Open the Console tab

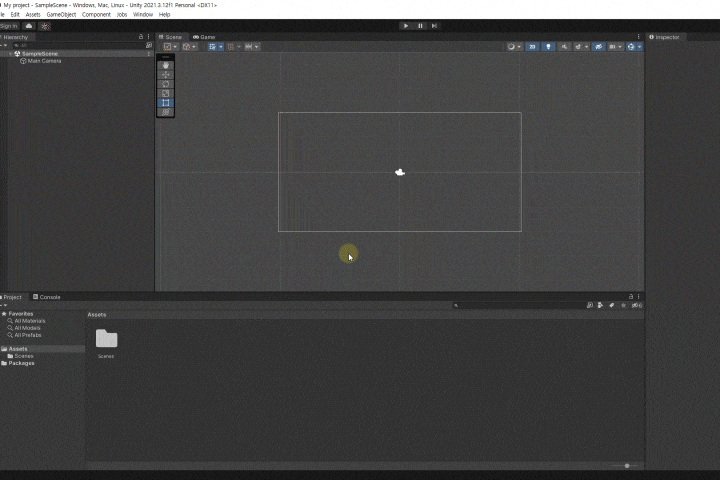coord(46,297)
